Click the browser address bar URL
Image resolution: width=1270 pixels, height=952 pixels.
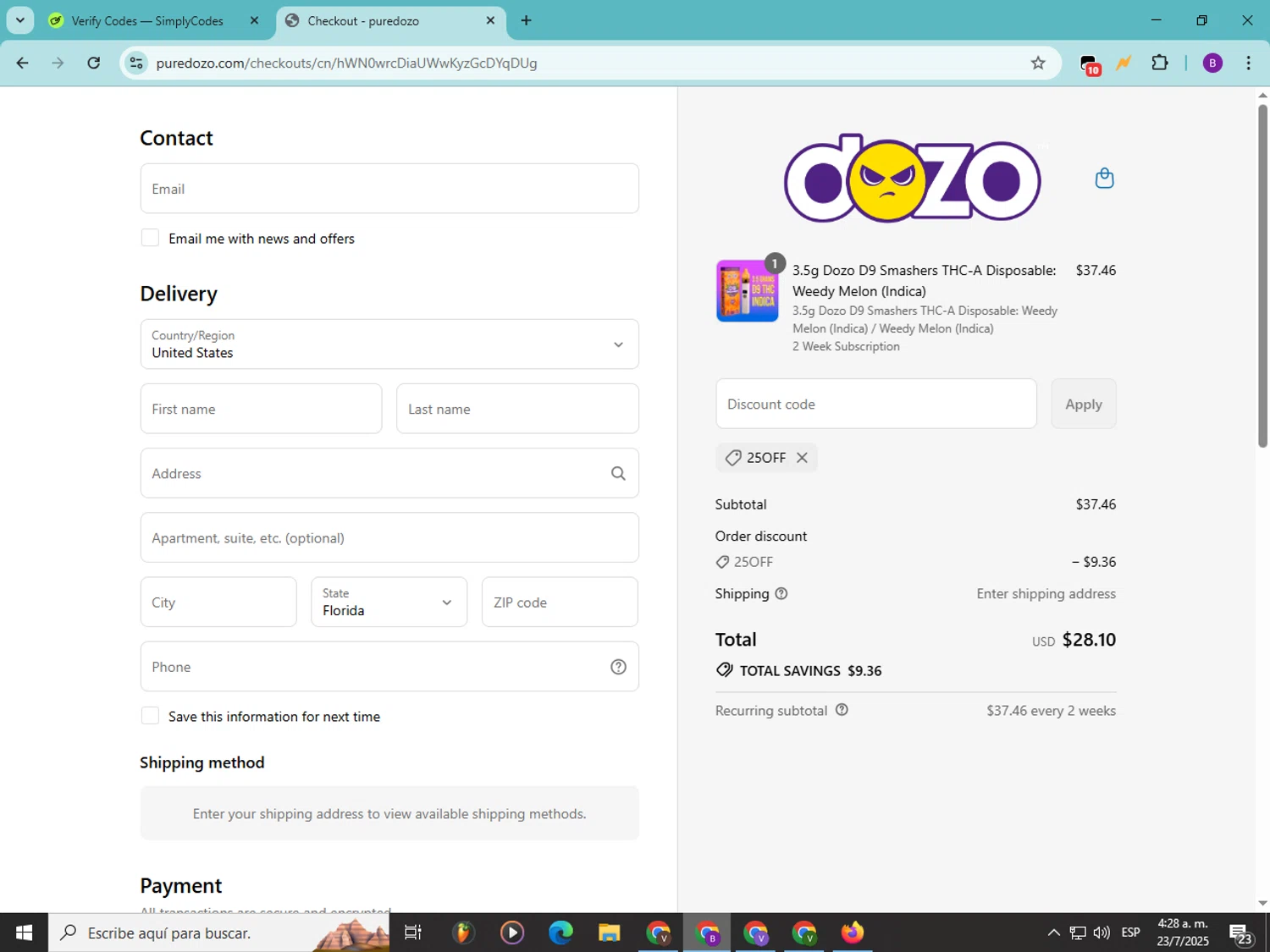click(346, 63)
